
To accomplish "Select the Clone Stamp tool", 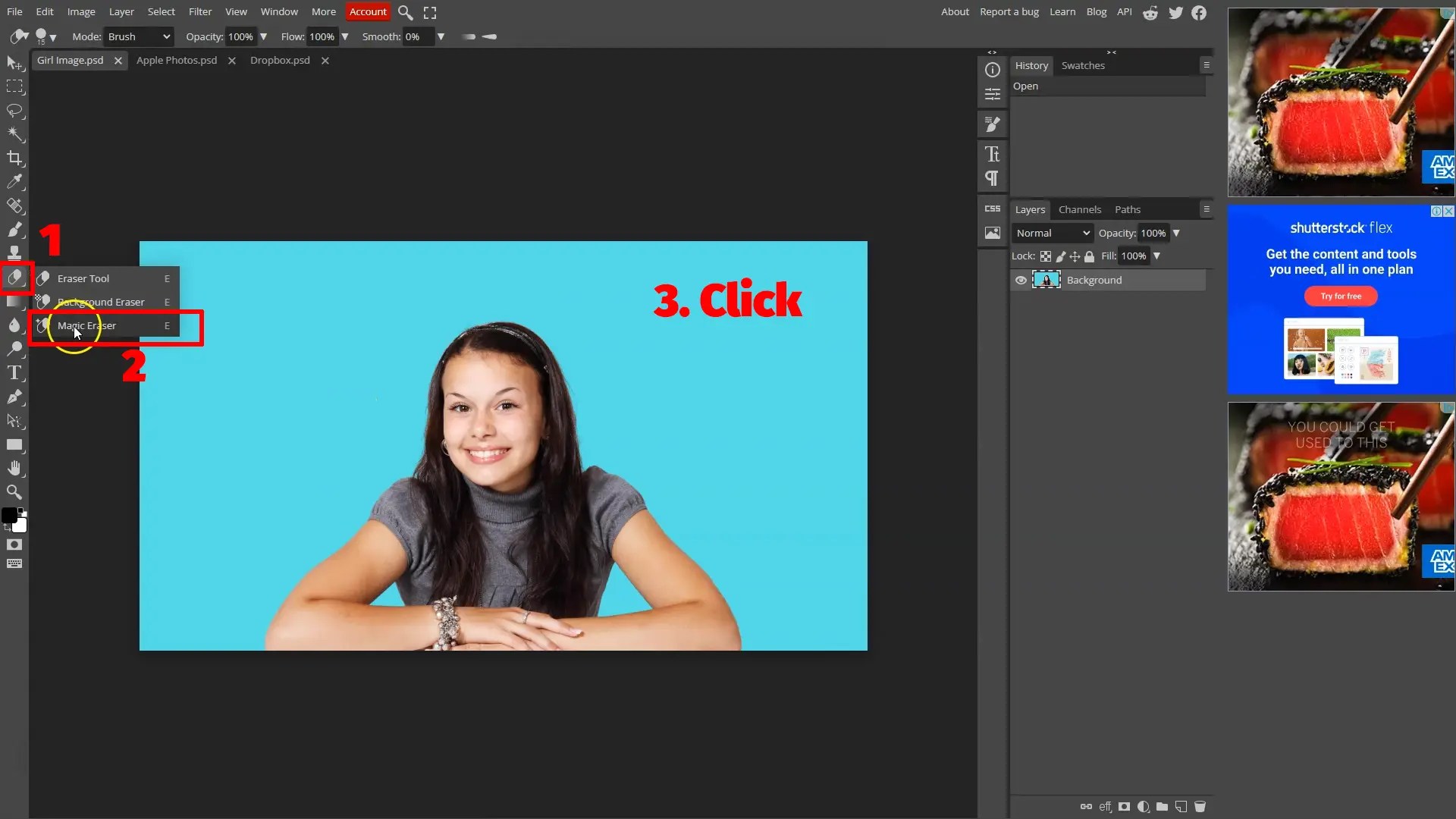I will 15,253.
